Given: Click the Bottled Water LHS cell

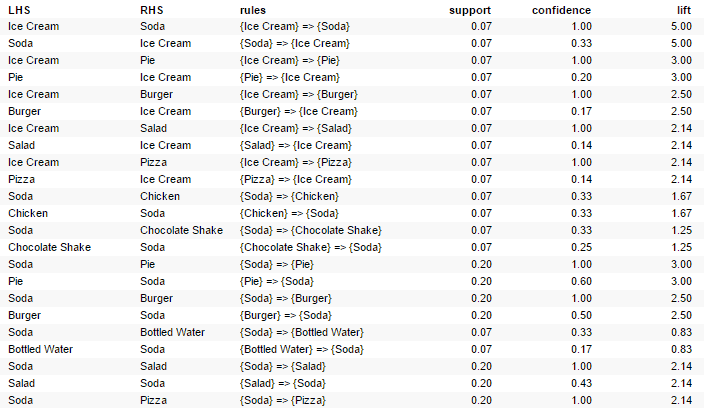Looking at the screenshot, I should (40, 349).
